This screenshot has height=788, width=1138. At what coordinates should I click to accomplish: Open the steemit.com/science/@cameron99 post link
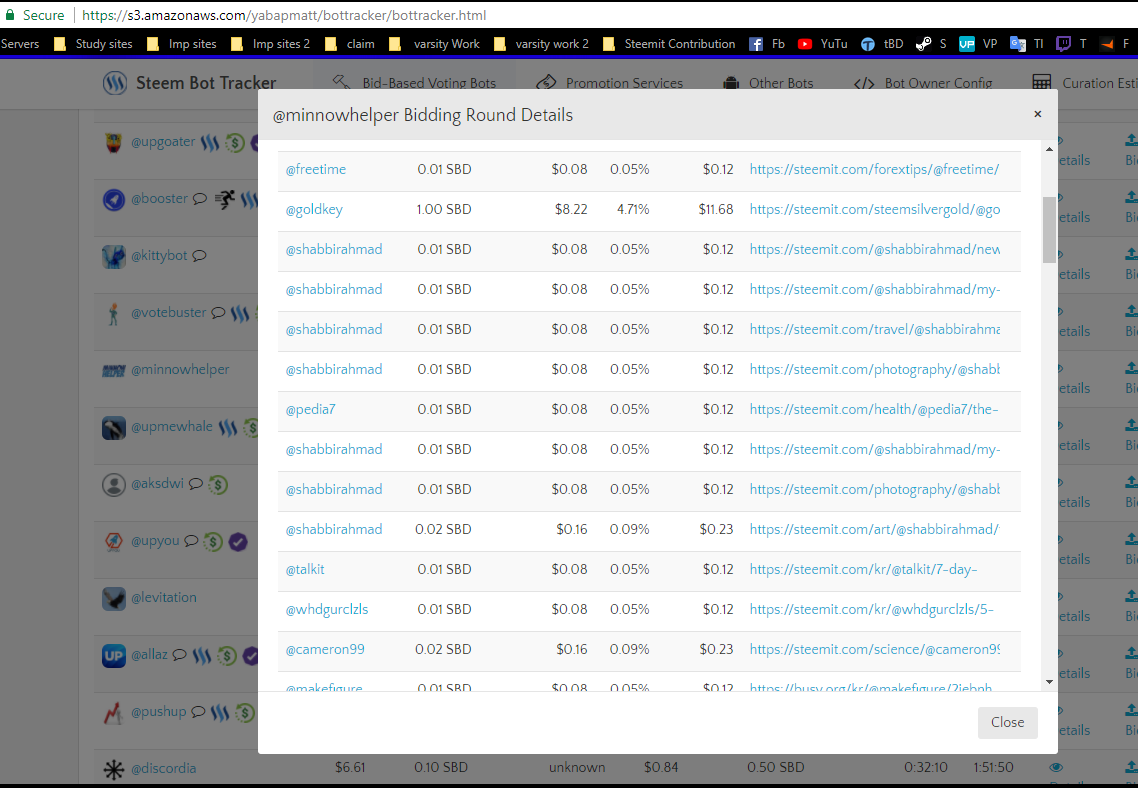click(x=875, y=649)
